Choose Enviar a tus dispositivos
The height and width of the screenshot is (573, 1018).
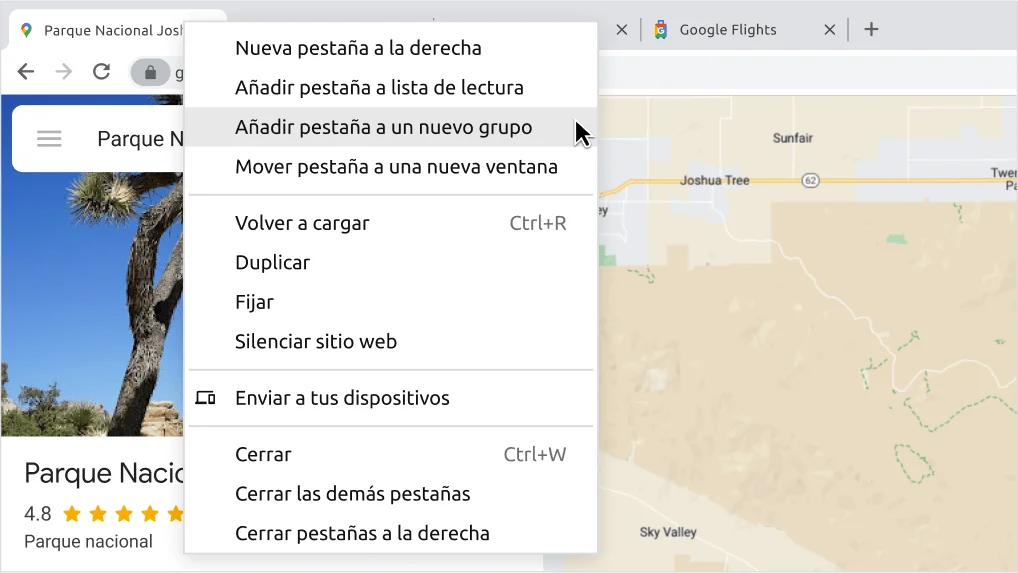[390, 398]
